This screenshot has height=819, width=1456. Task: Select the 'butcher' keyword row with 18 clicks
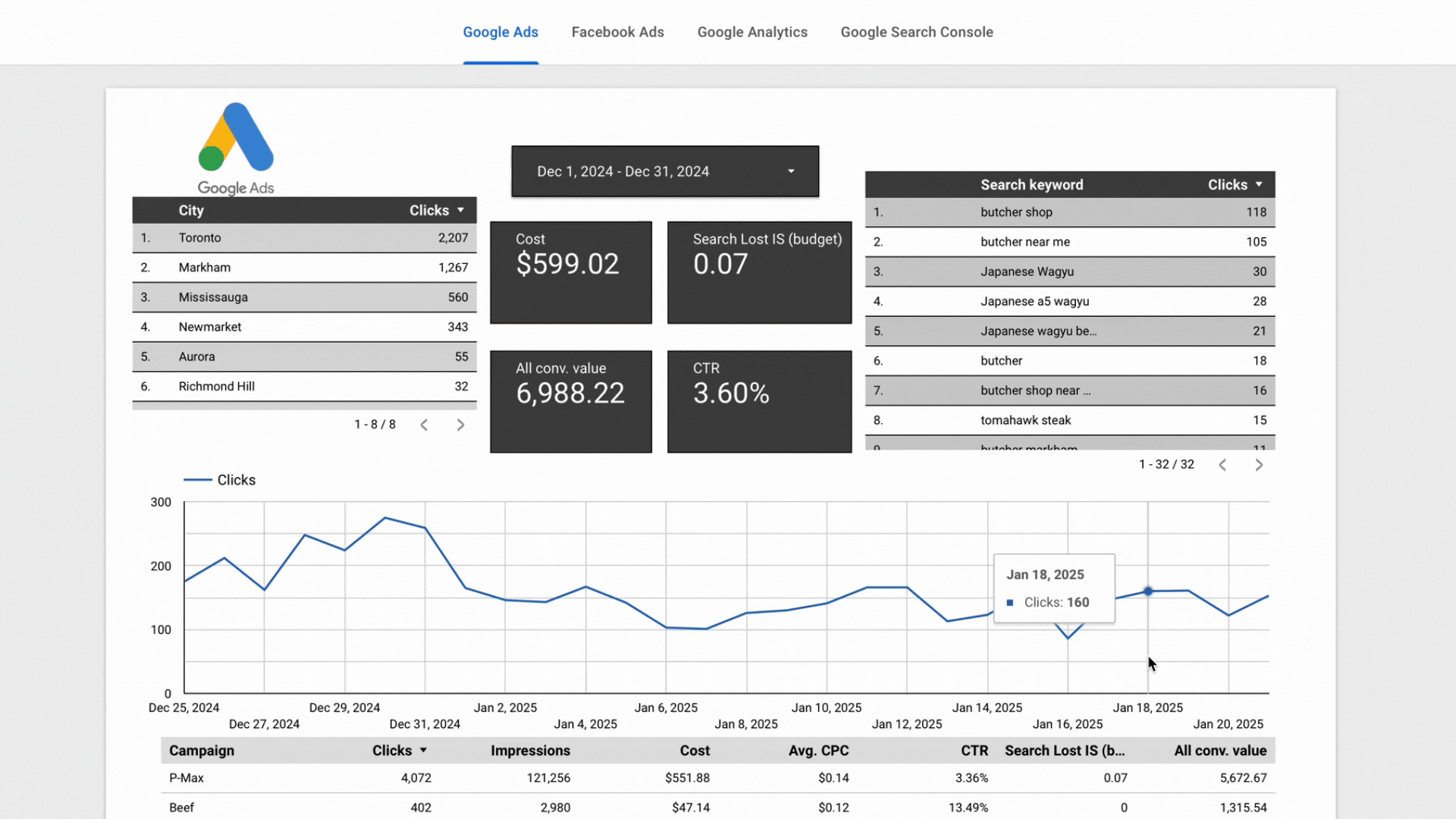(x=1070, y=360)
